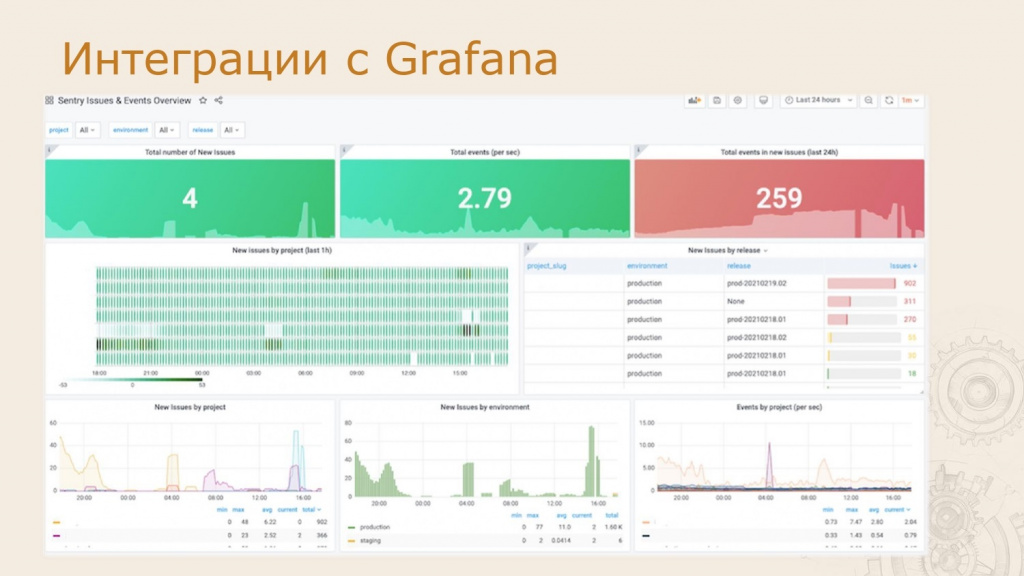Click the 270 issues bar gauge

tap(861, 319)
